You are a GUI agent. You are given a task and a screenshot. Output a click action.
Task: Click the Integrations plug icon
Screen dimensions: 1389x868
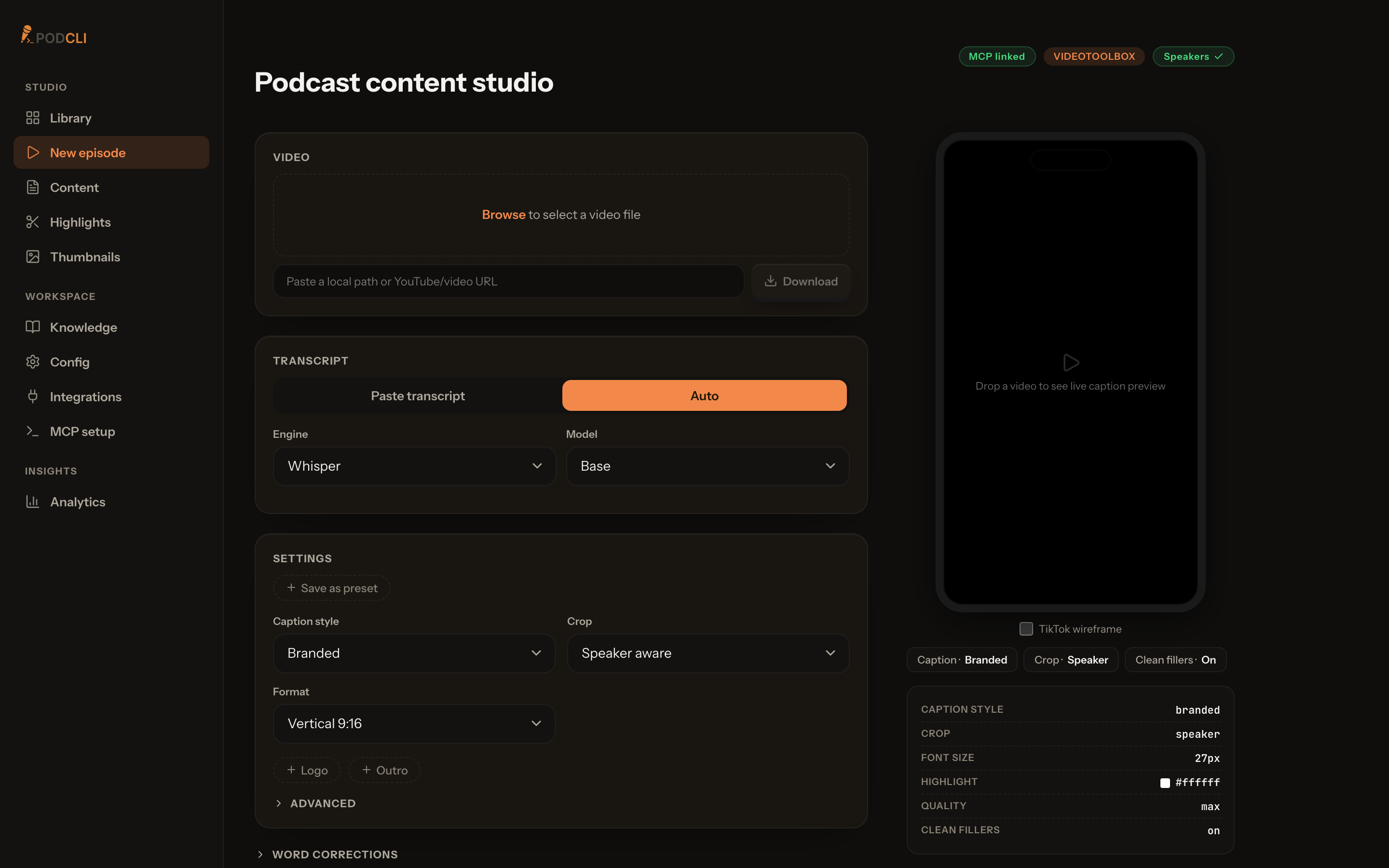33,396
